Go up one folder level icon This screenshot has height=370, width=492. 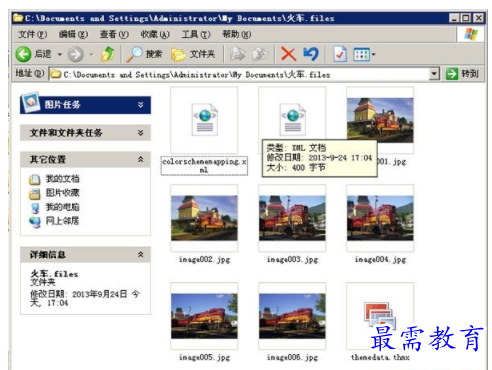coord(108,54)
